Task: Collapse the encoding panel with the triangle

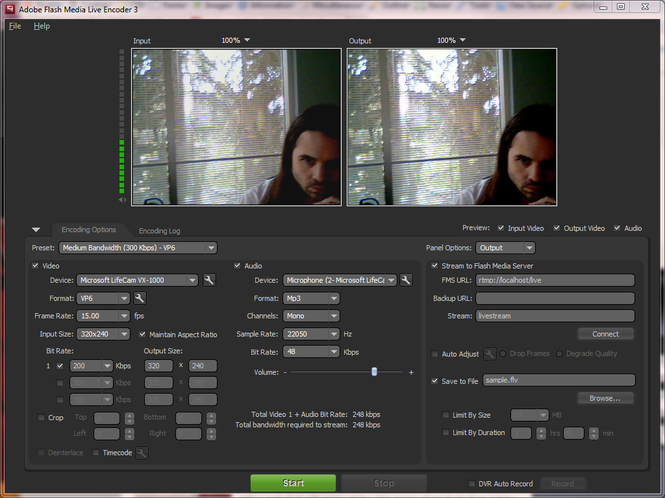Action: (36, 230)
